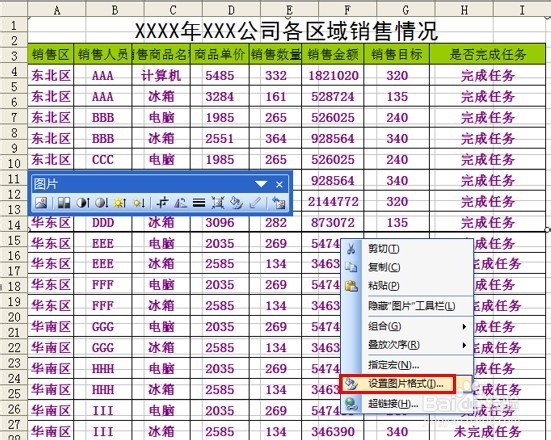Click the 销售金额 header cell
Image resolution: width=551 pixels, height=440 pixels.
(333, 54)
